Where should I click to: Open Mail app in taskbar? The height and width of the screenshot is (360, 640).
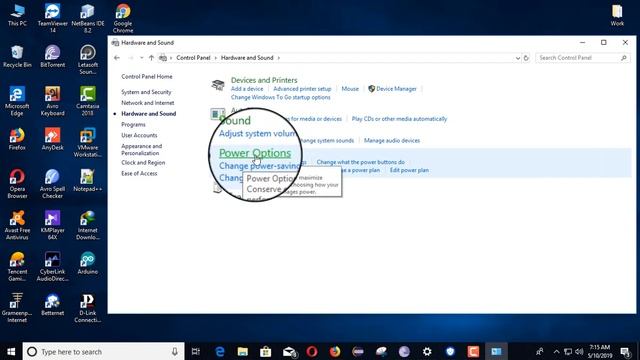(x=289, y=351)
